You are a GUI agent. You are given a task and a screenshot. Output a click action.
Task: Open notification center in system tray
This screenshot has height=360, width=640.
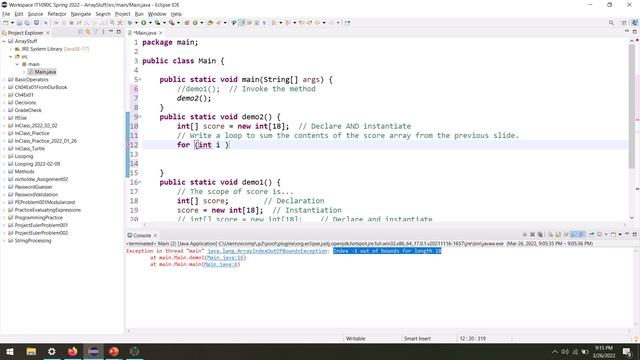coord(627,351)
